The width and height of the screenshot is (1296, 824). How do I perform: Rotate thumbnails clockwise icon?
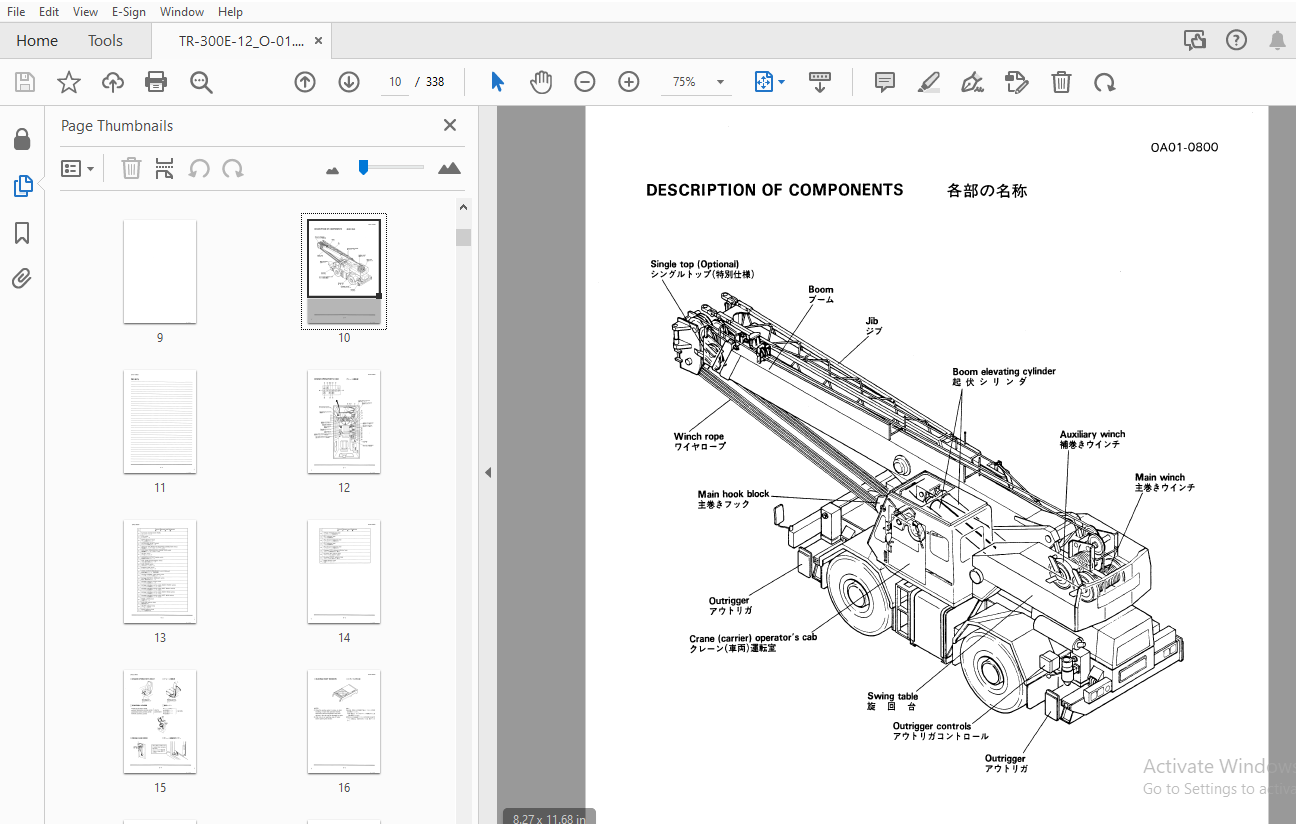233,169
